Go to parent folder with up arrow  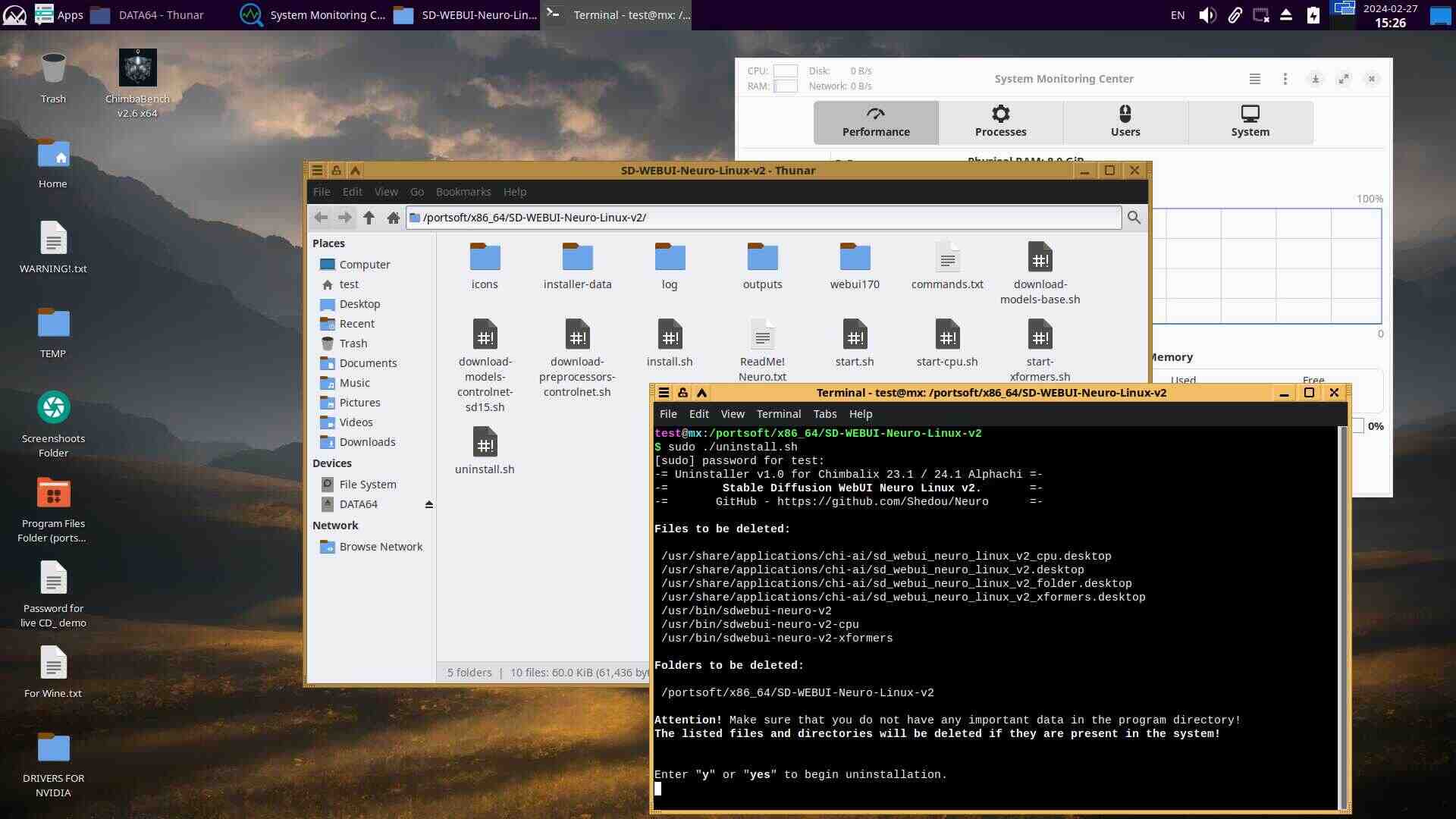pos(369,218)
